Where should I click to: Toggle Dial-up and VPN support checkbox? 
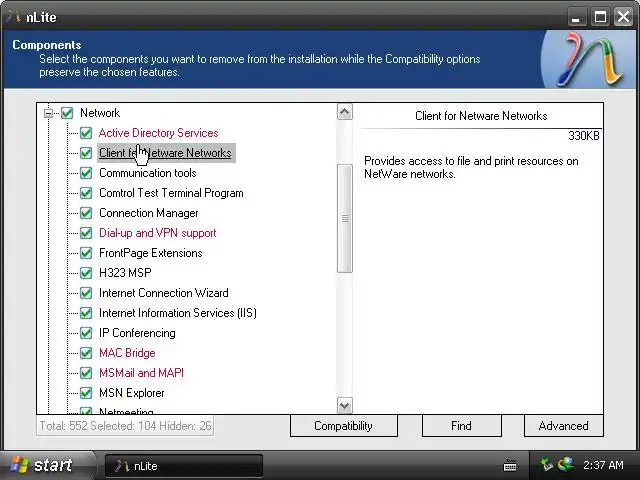point(86,233)
